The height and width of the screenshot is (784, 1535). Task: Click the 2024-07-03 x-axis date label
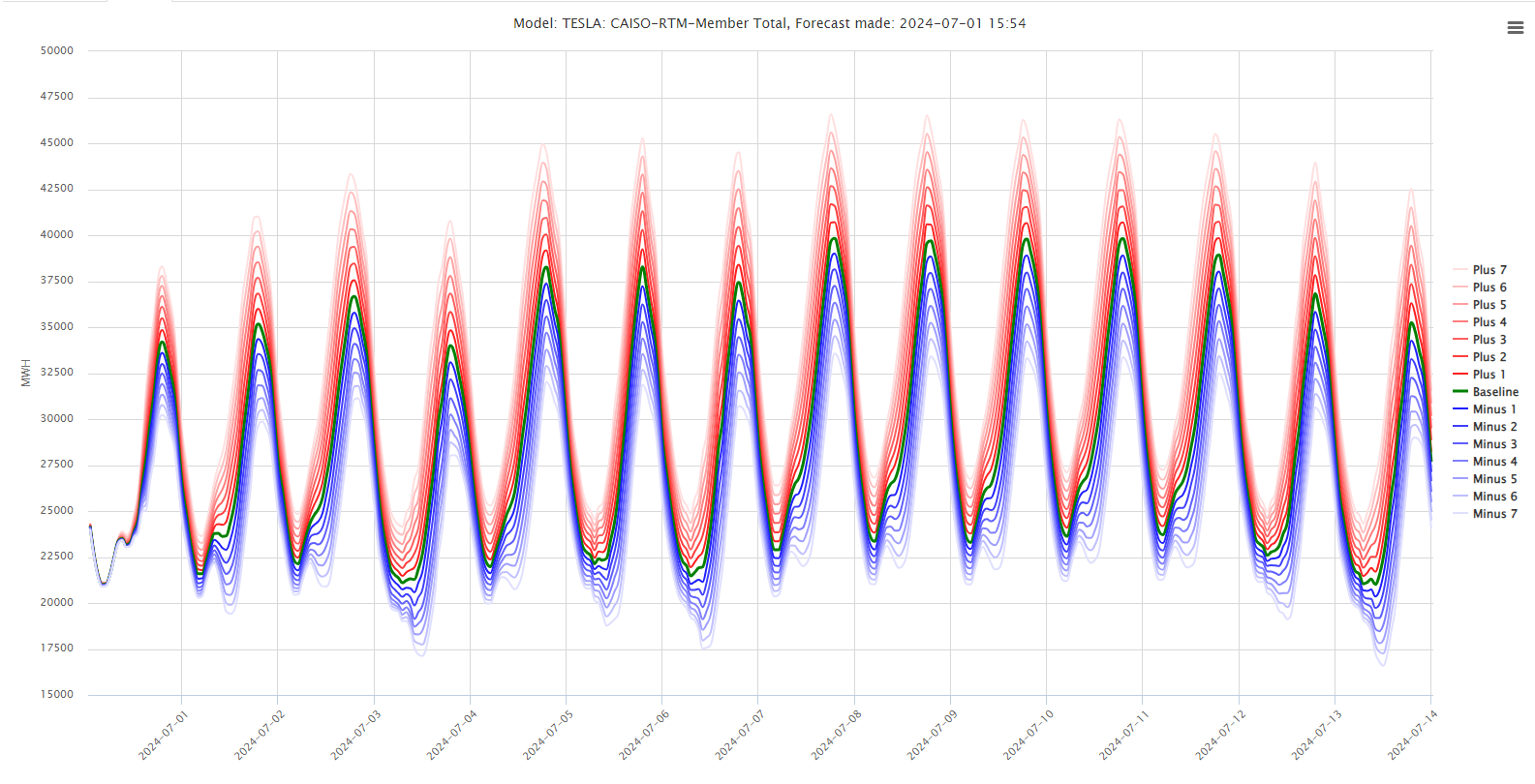click(x=355, y=735)
